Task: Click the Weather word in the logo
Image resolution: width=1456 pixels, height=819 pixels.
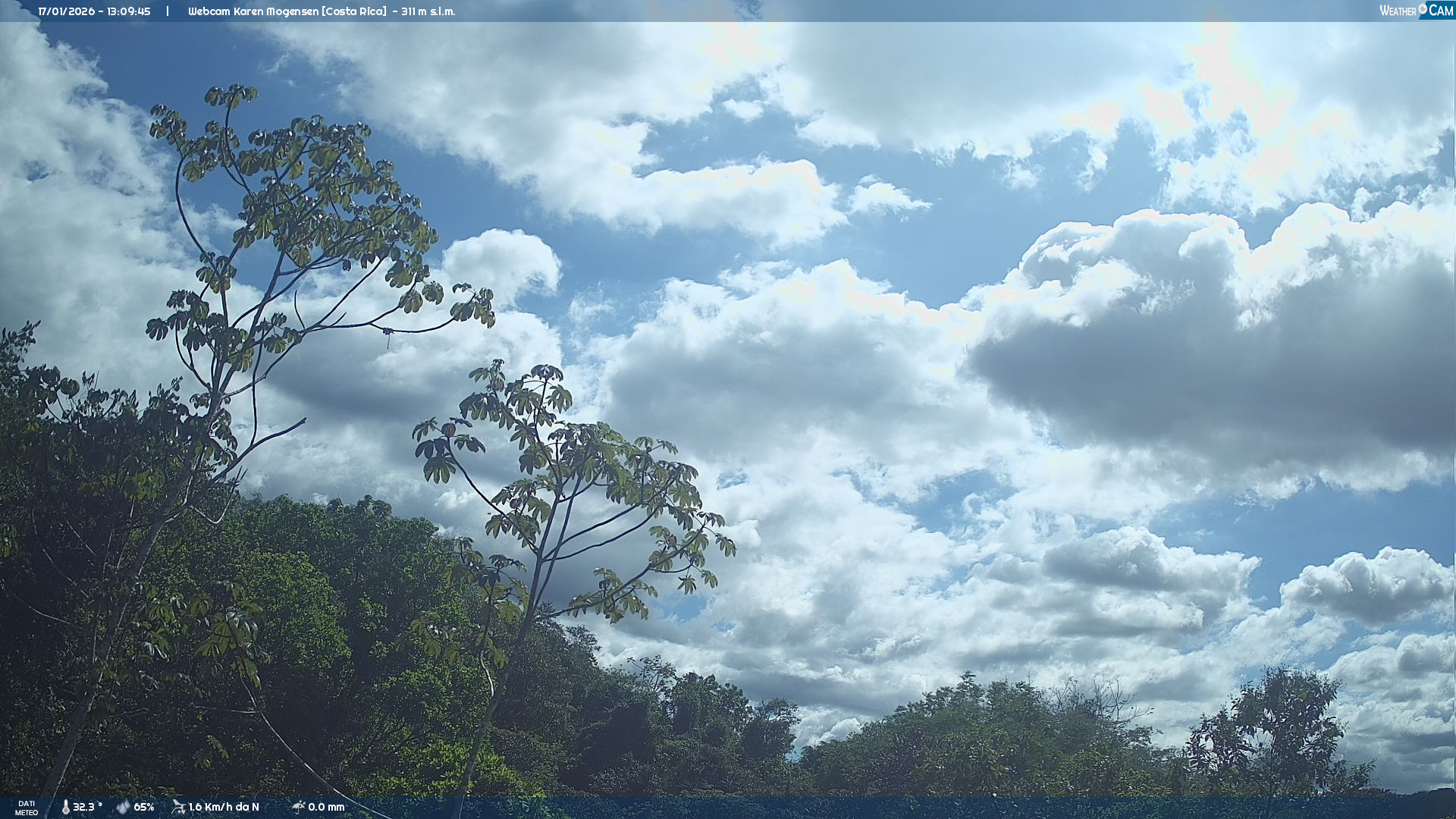Action: point(1398,11)
